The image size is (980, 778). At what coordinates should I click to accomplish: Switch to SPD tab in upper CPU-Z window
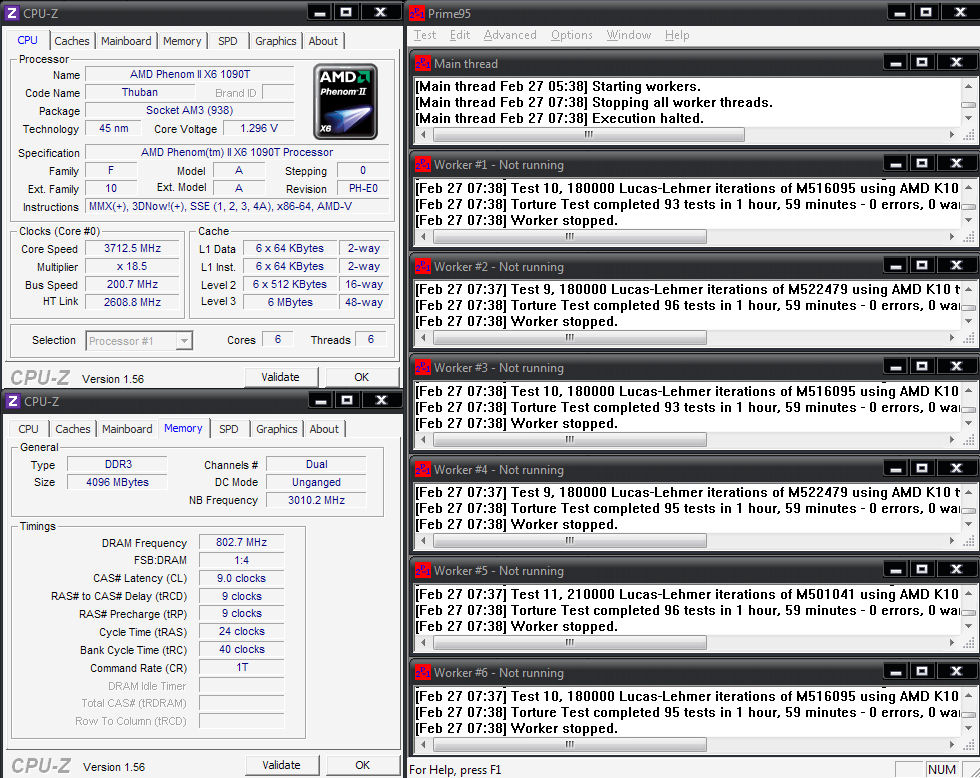(228, 41)
